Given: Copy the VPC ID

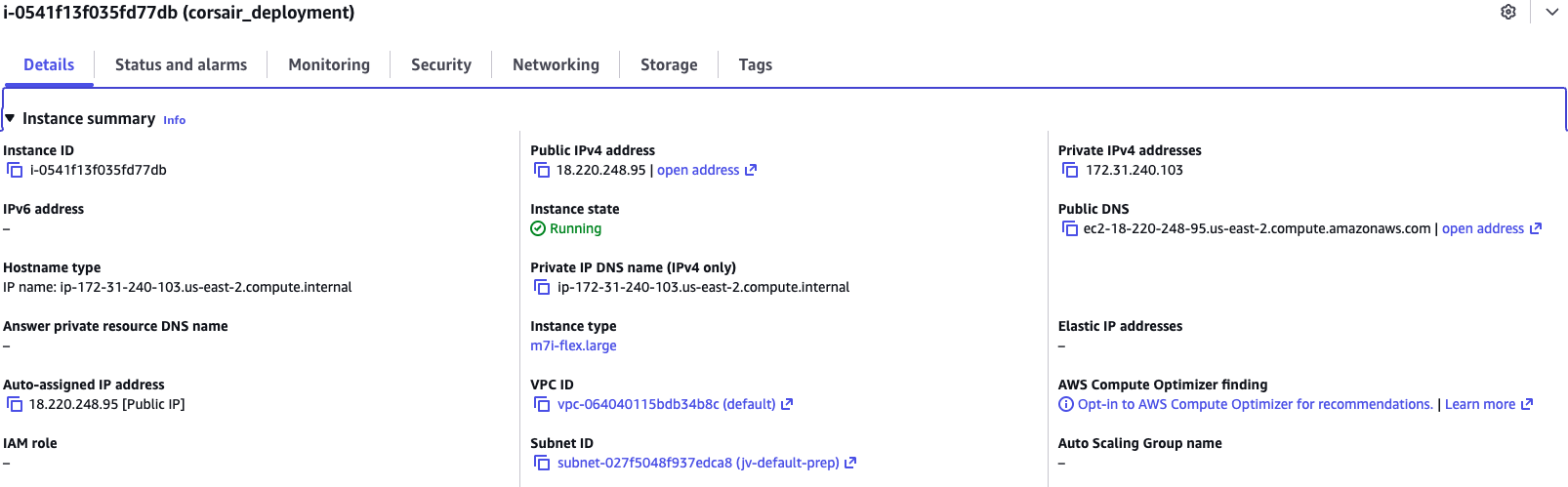Looking at the screenshot, I should [542, 404].
